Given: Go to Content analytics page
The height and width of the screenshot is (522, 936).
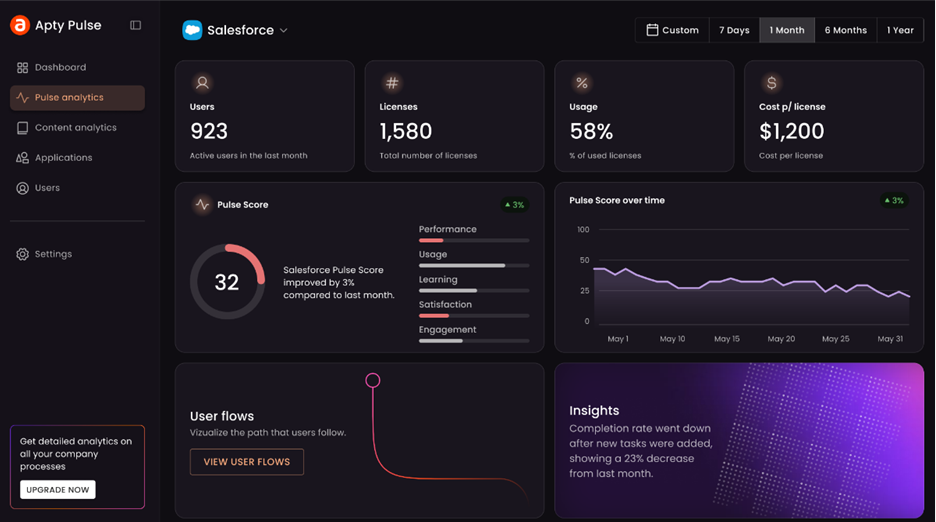Looking at the screenshot, I should [77, 128].
